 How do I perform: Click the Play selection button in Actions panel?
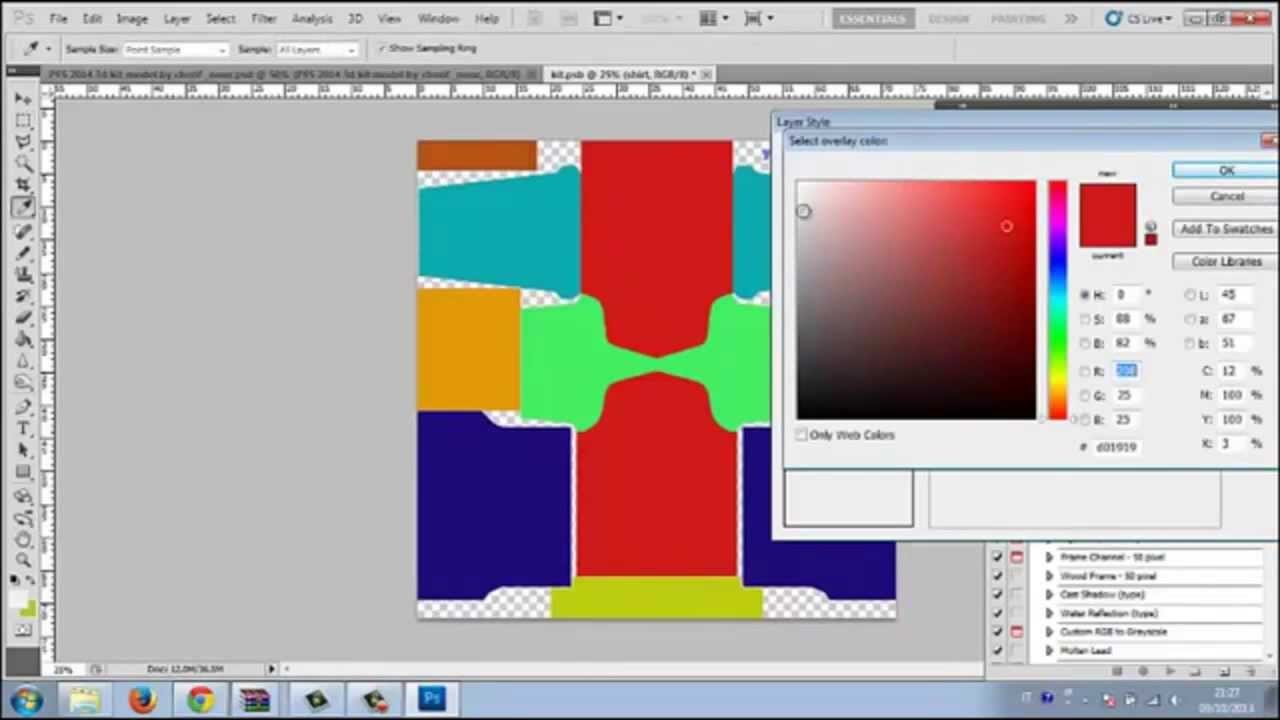tap(1169, 672)
